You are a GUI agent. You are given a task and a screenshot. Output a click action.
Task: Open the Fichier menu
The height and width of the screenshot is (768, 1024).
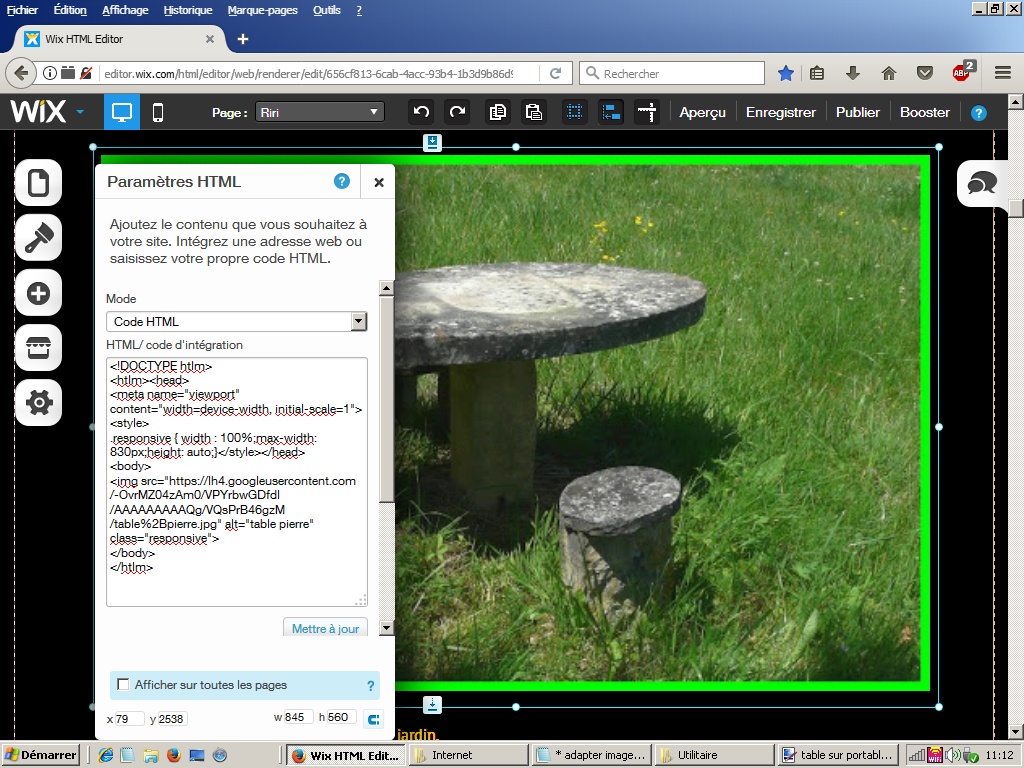click(22, 10)
